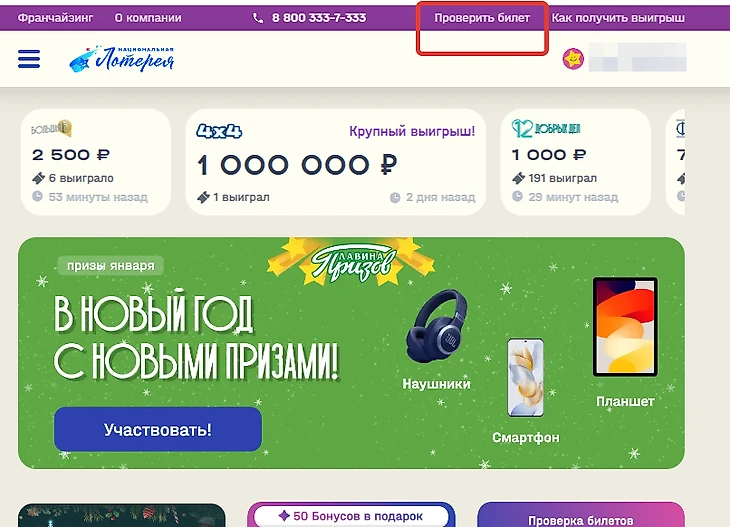The width and height of the screenshot is (730, 527).
Task: Click the phone handset icon
Action: pos(257,18)
